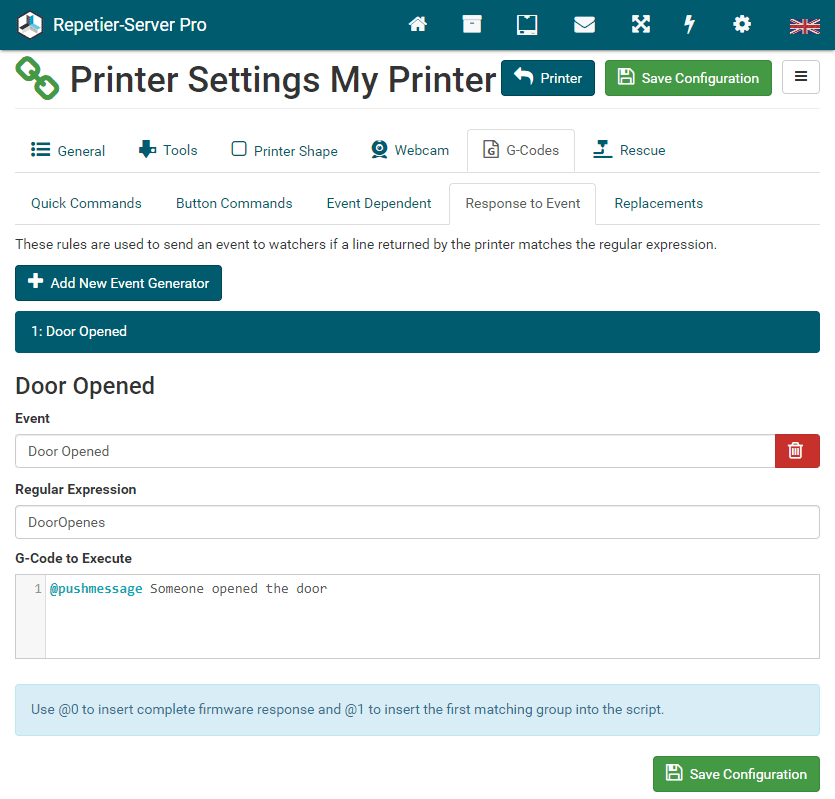Select the Replacements subtab
The image size is (835, 799).
(x=658, y=203)
